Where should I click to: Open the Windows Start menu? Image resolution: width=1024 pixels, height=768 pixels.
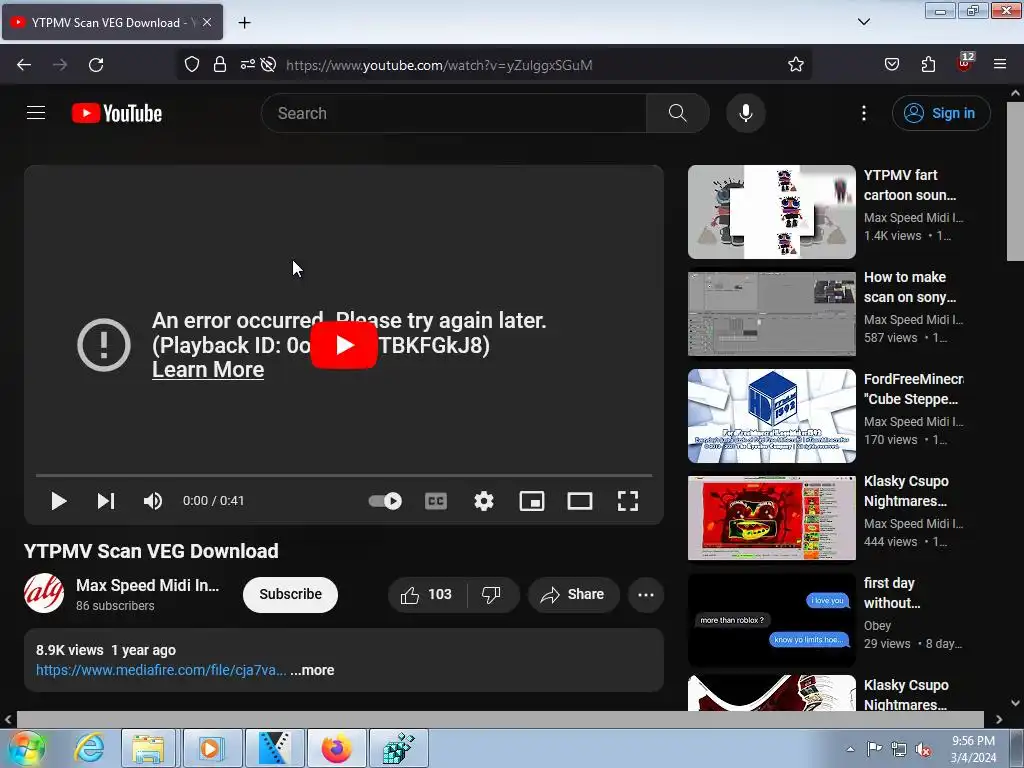pos(26,748)
